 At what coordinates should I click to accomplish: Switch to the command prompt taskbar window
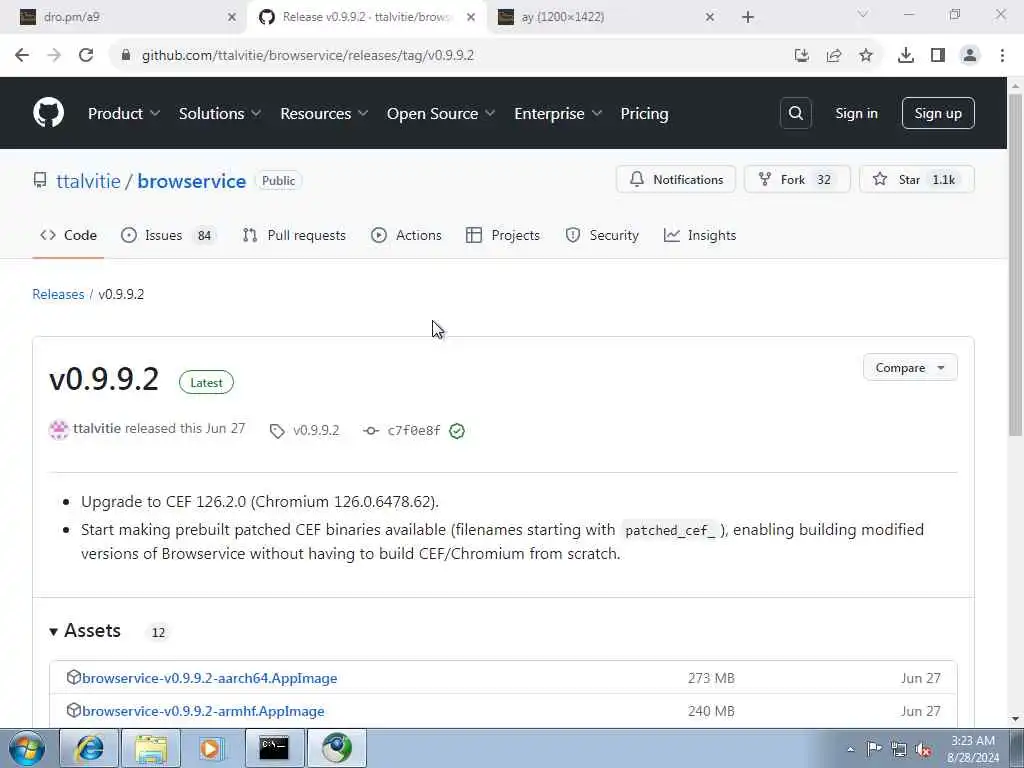pyautogui.click(x=274, y=748)
